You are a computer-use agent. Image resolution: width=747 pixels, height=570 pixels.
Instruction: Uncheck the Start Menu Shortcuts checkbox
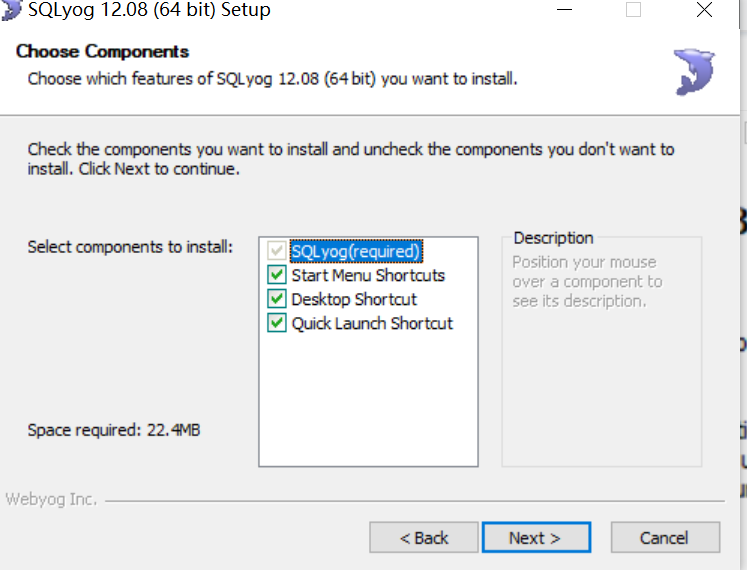(x=277, y=275)
